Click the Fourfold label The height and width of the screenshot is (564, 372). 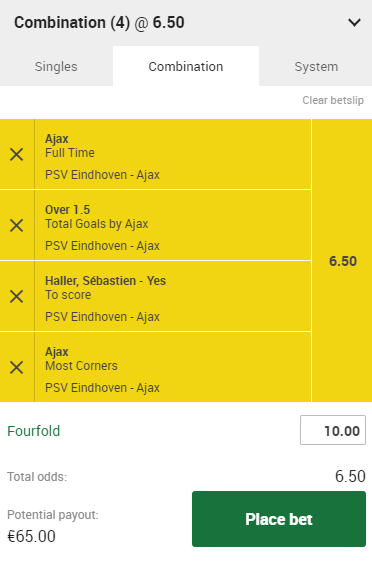(33, 431)
